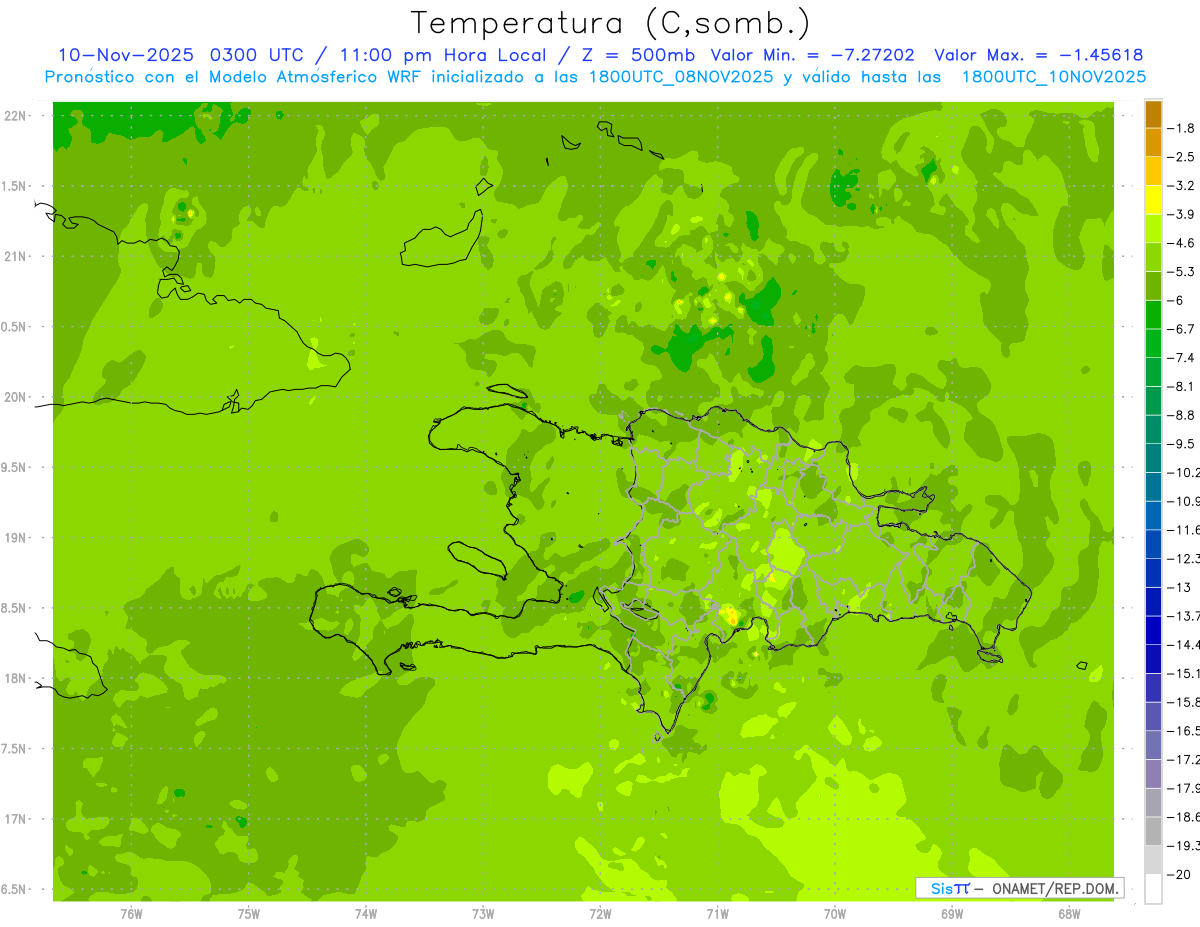Click the '8.5N' latitude label
1200x927 pixels.
(14, 608)
